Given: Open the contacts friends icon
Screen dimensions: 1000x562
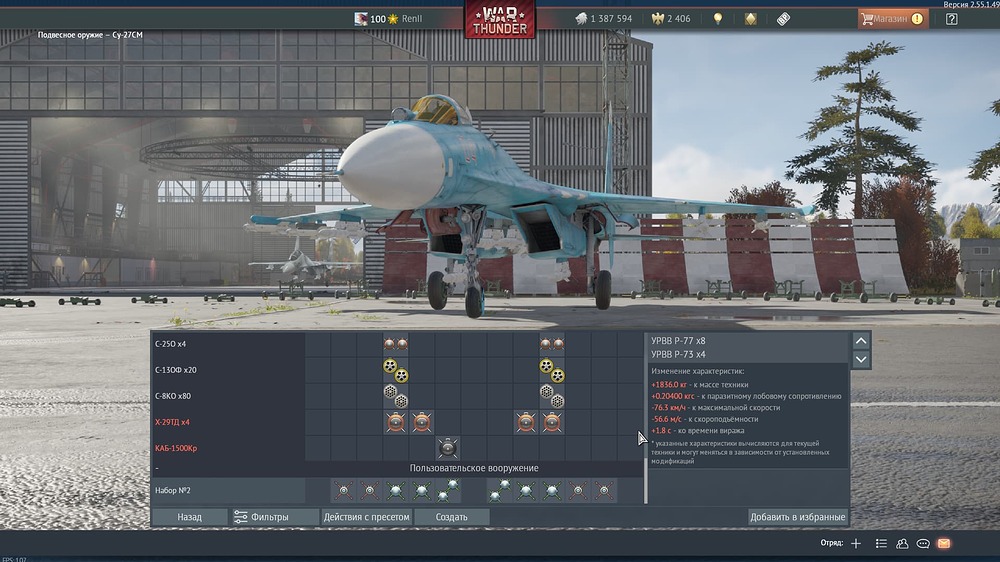Looking at the screenshot, I should tap(902, 543).
